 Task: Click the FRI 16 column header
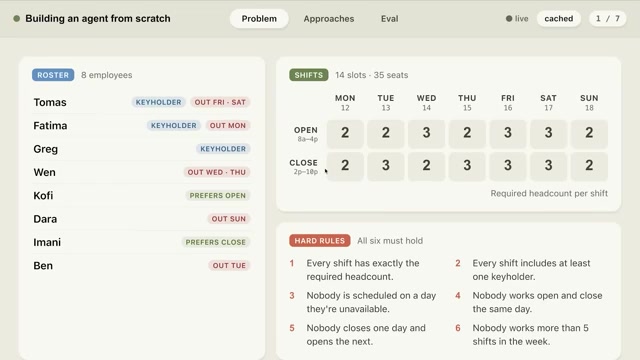coord(508,102)
